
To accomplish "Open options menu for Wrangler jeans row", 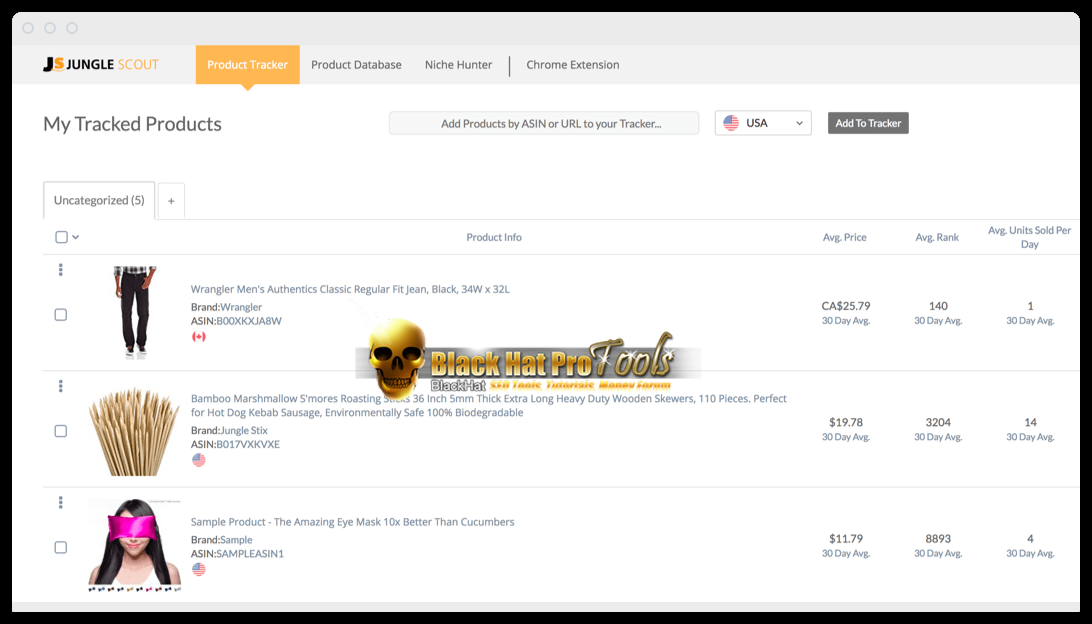I will pyautogui.click(x=61, y=270).
